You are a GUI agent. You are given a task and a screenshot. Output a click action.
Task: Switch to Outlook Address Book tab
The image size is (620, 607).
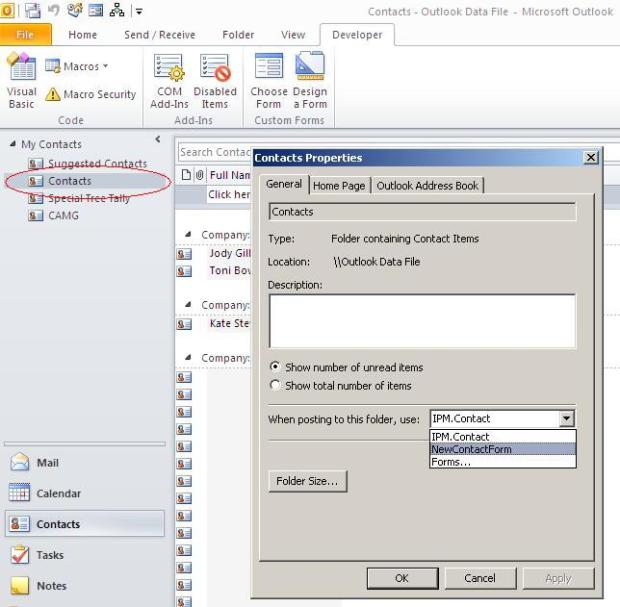[x=427, y=185]
